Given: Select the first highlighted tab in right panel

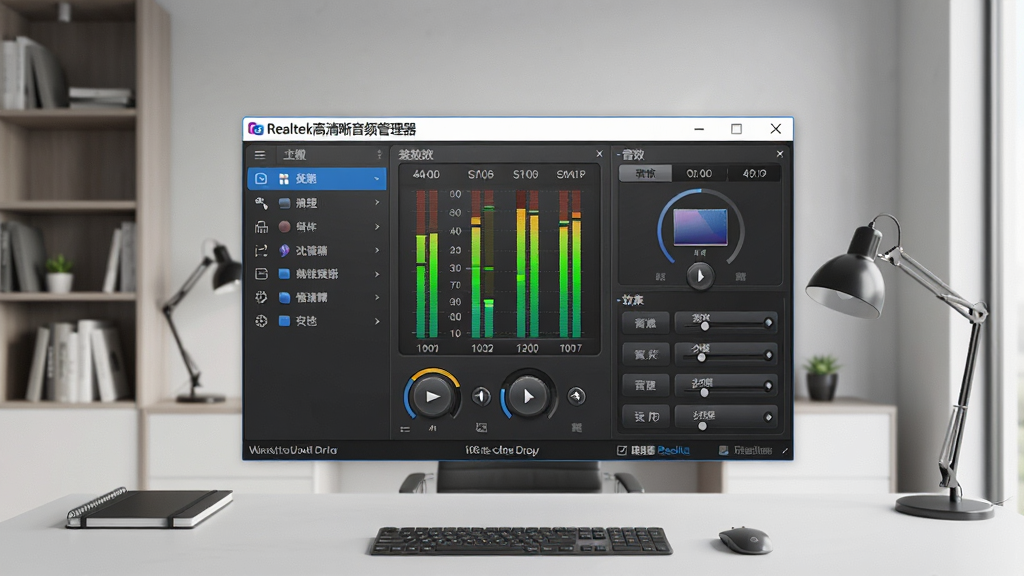Looking at the screenshot, I should 645,173.
